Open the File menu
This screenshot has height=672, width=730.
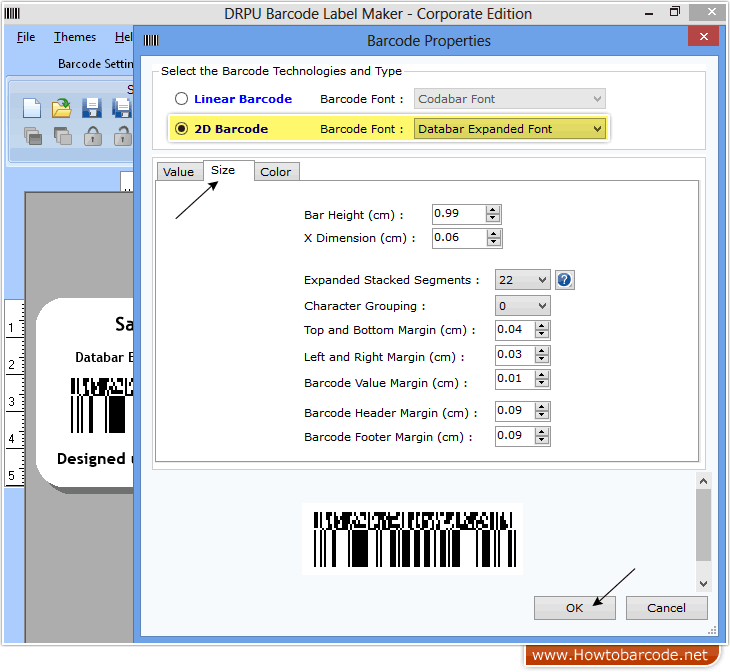pos(26,37)
